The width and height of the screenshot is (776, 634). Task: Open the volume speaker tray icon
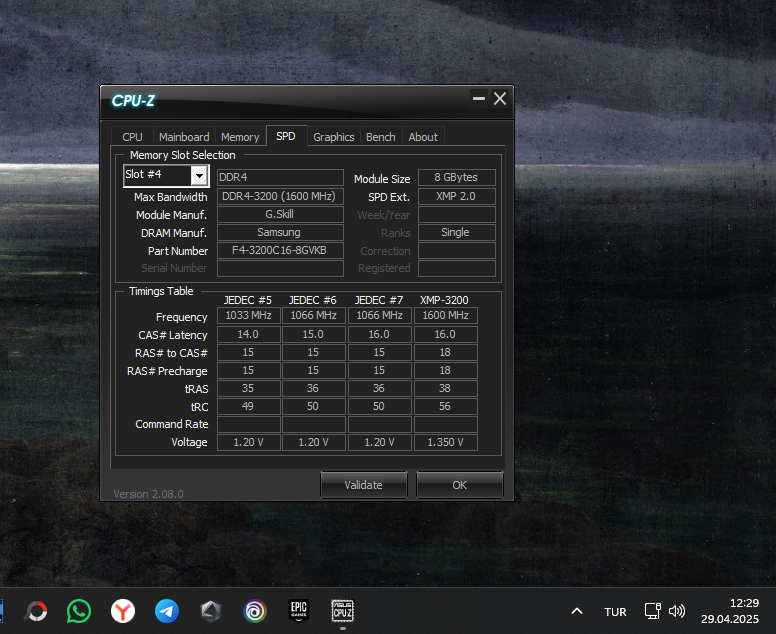677,611
